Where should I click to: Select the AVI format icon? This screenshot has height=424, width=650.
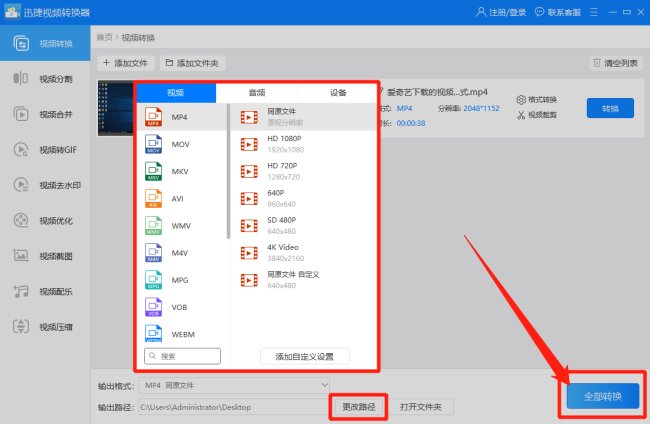[153, 199]
